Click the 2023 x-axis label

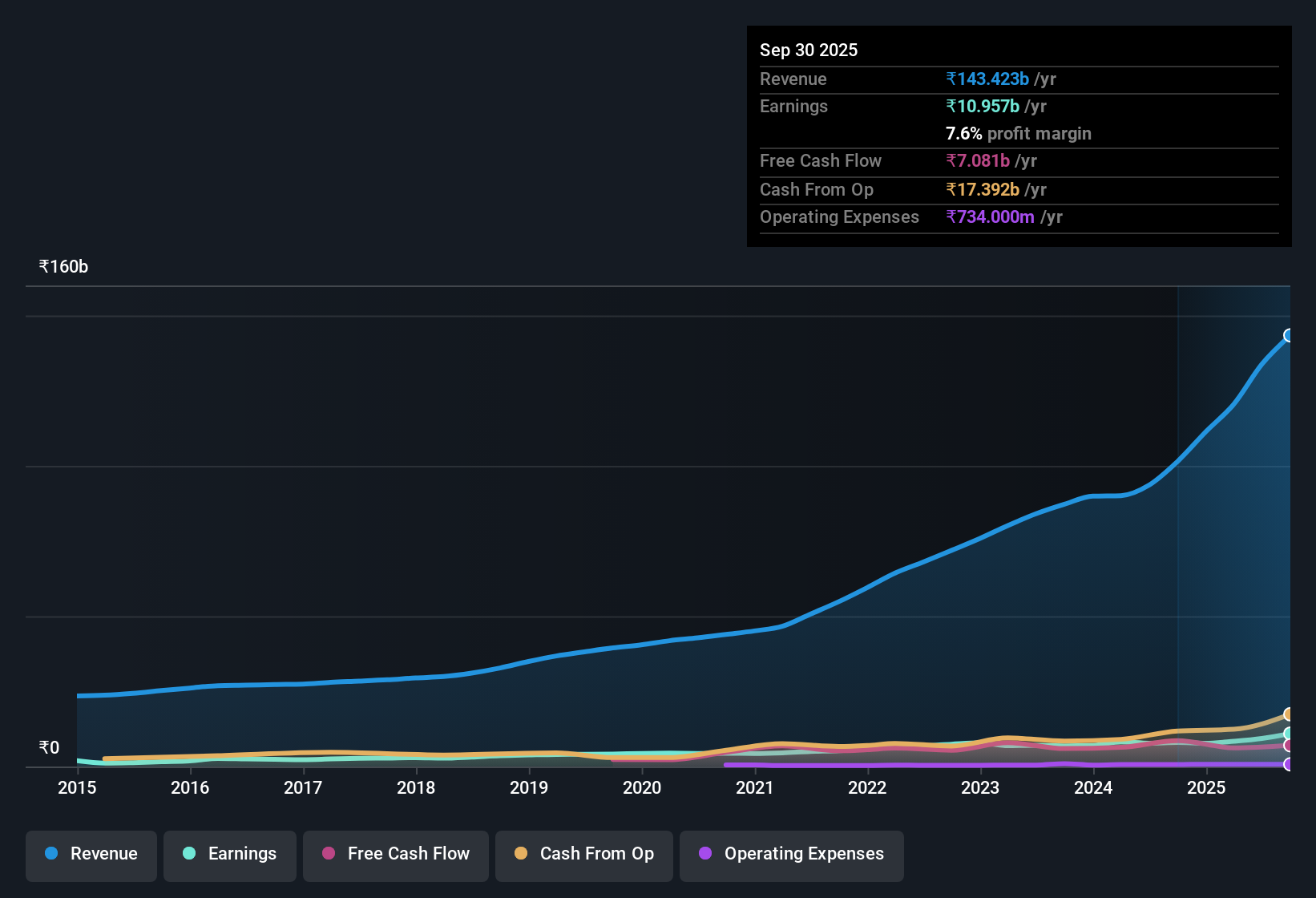pos(980,788)
